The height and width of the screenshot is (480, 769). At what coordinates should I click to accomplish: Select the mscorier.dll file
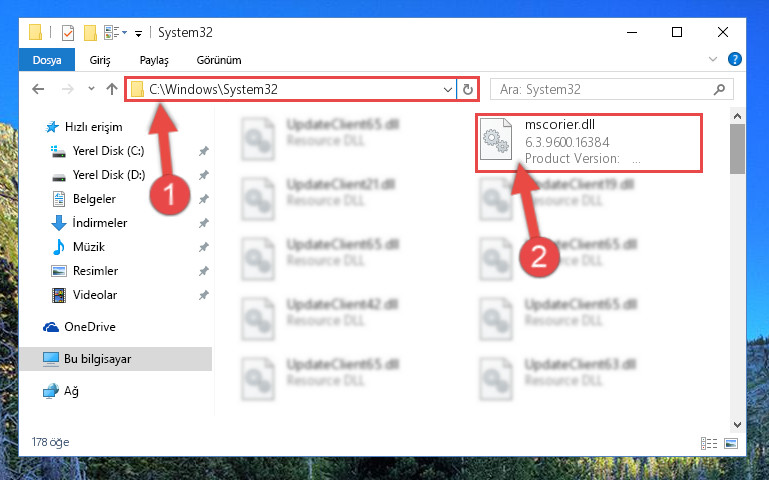click(x=589, y=142)
